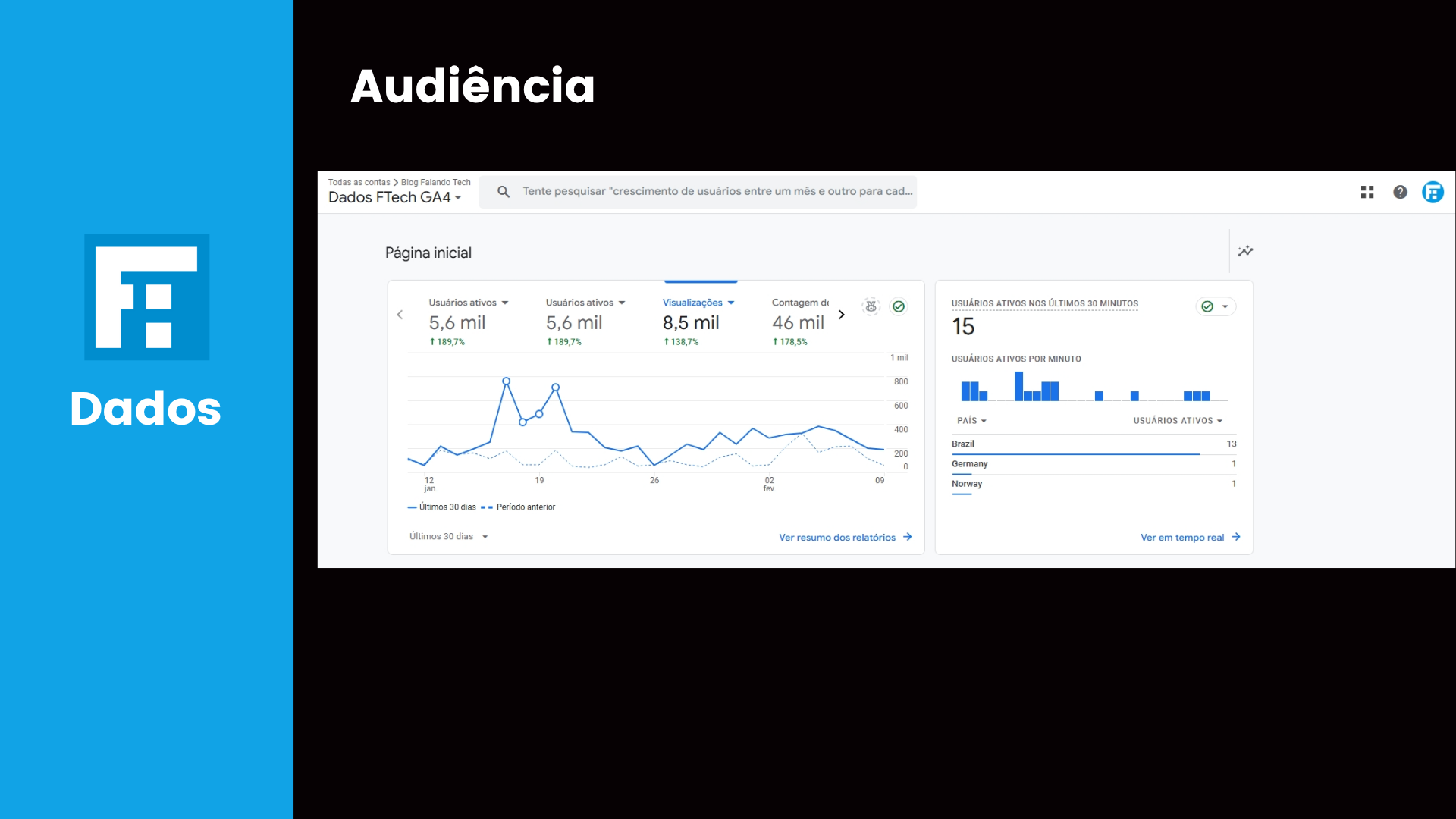
Task: Click the help question mark icon
Action: (x=1400, y=193)
